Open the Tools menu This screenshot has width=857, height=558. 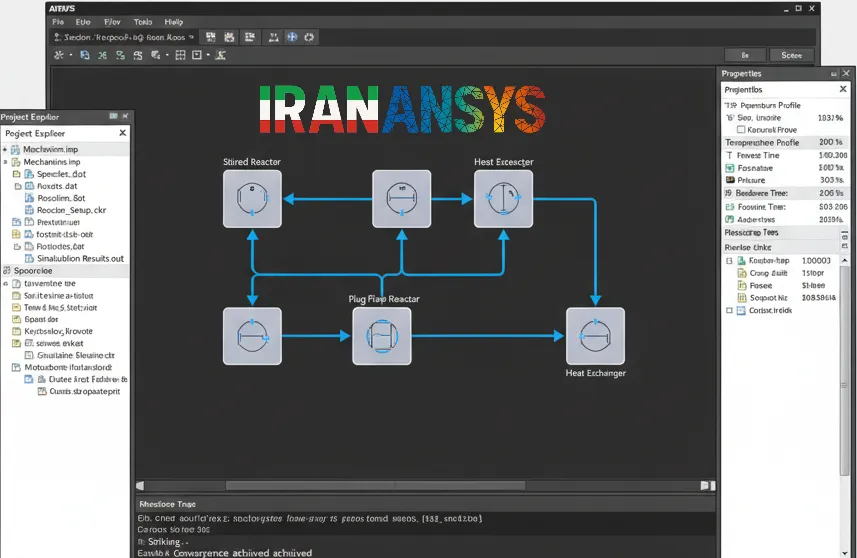coord(143,22)
